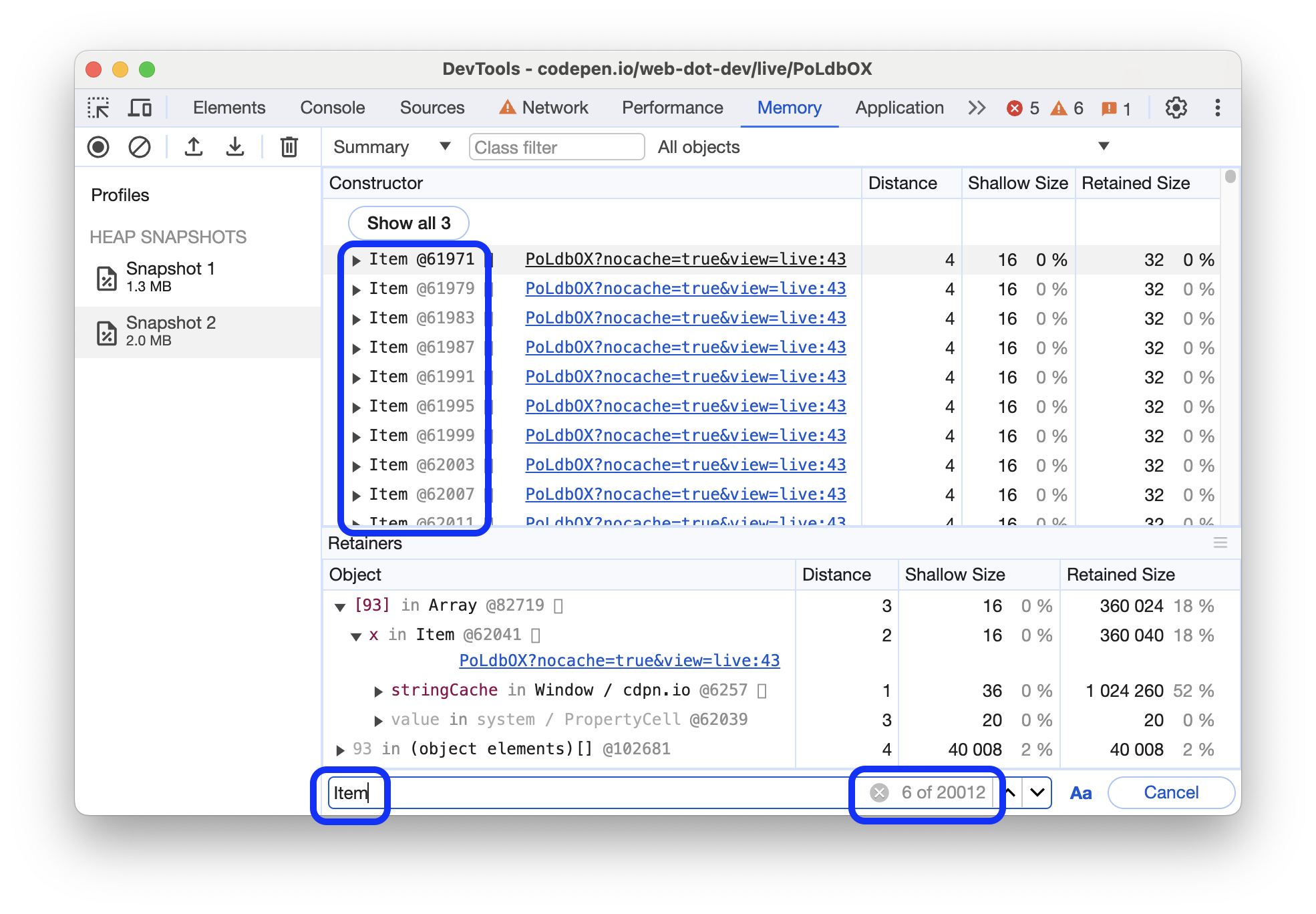Click Cancel to dismiss search
Image resolution: width=1316 pixels, height=914 pixels.
point(1171,792)
